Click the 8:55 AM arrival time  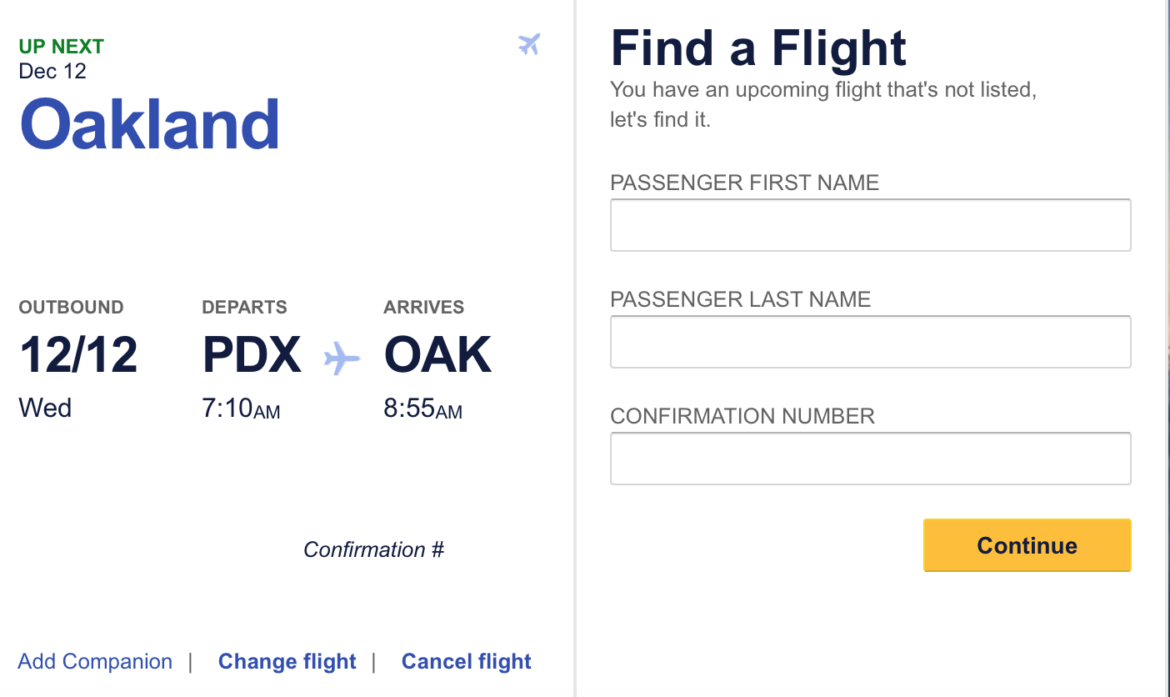coord(421,409)
